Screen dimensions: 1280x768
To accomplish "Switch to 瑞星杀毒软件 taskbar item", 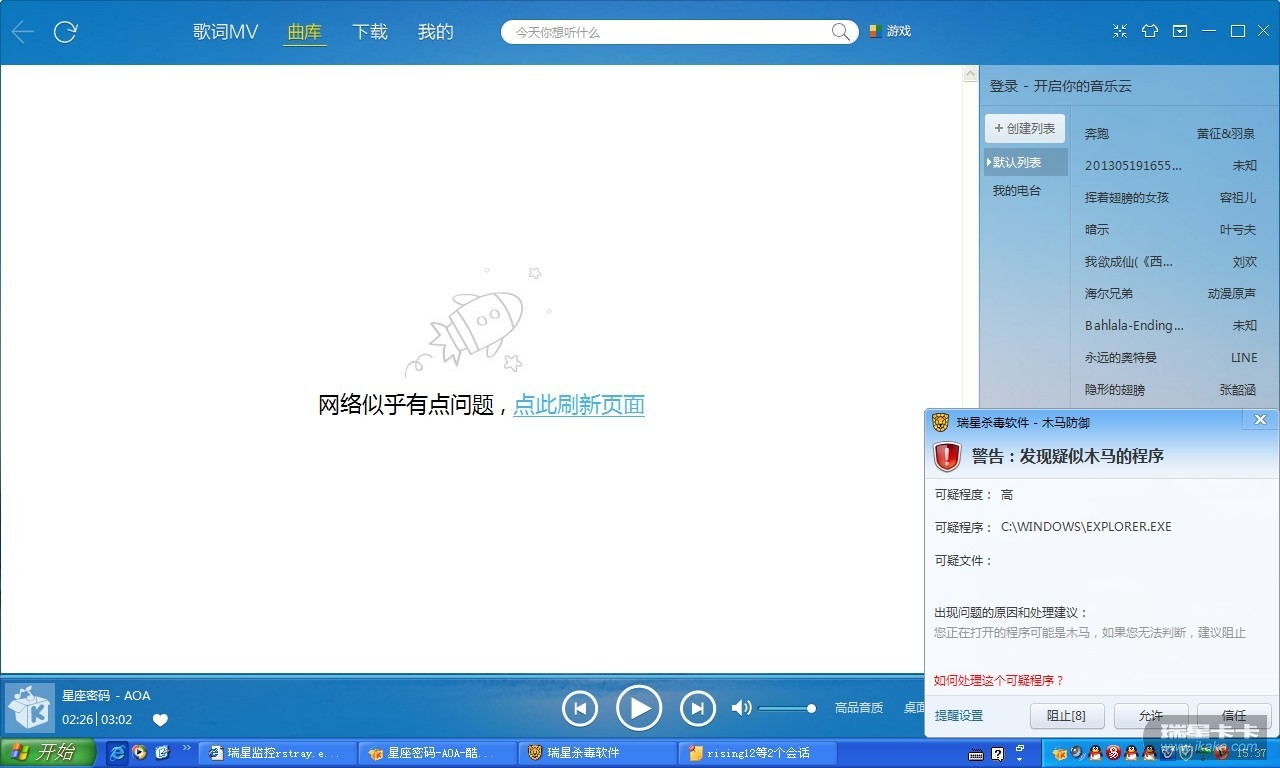I will (599, 753).
